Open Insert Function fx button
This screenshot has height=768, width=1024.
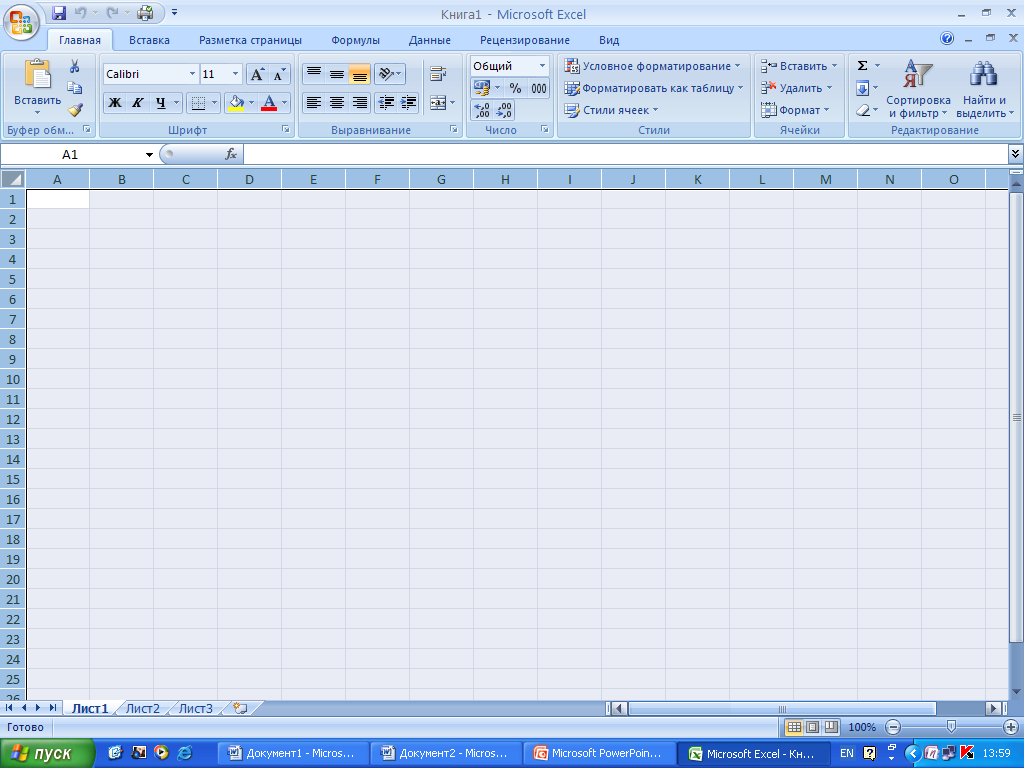(231, 154)
